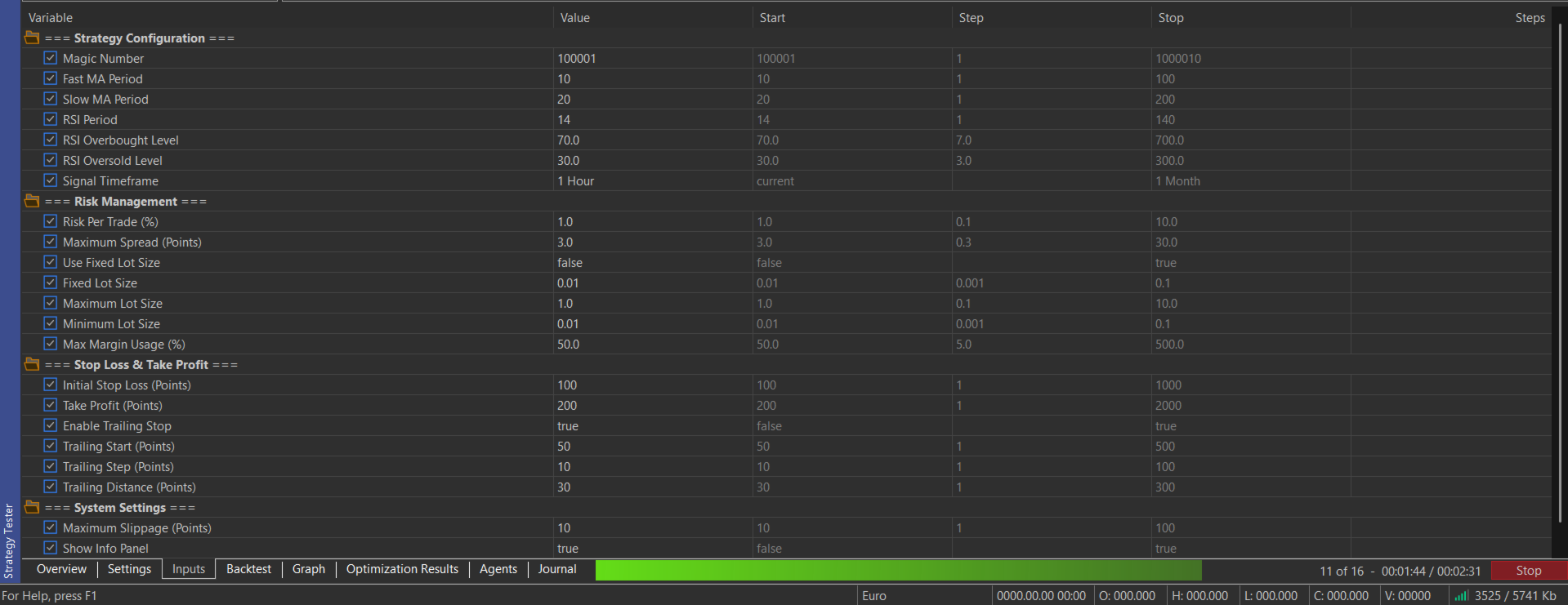Switch to the Agents tab
1568x605 pixels.
pyautogui.click(x=498, y=569)
